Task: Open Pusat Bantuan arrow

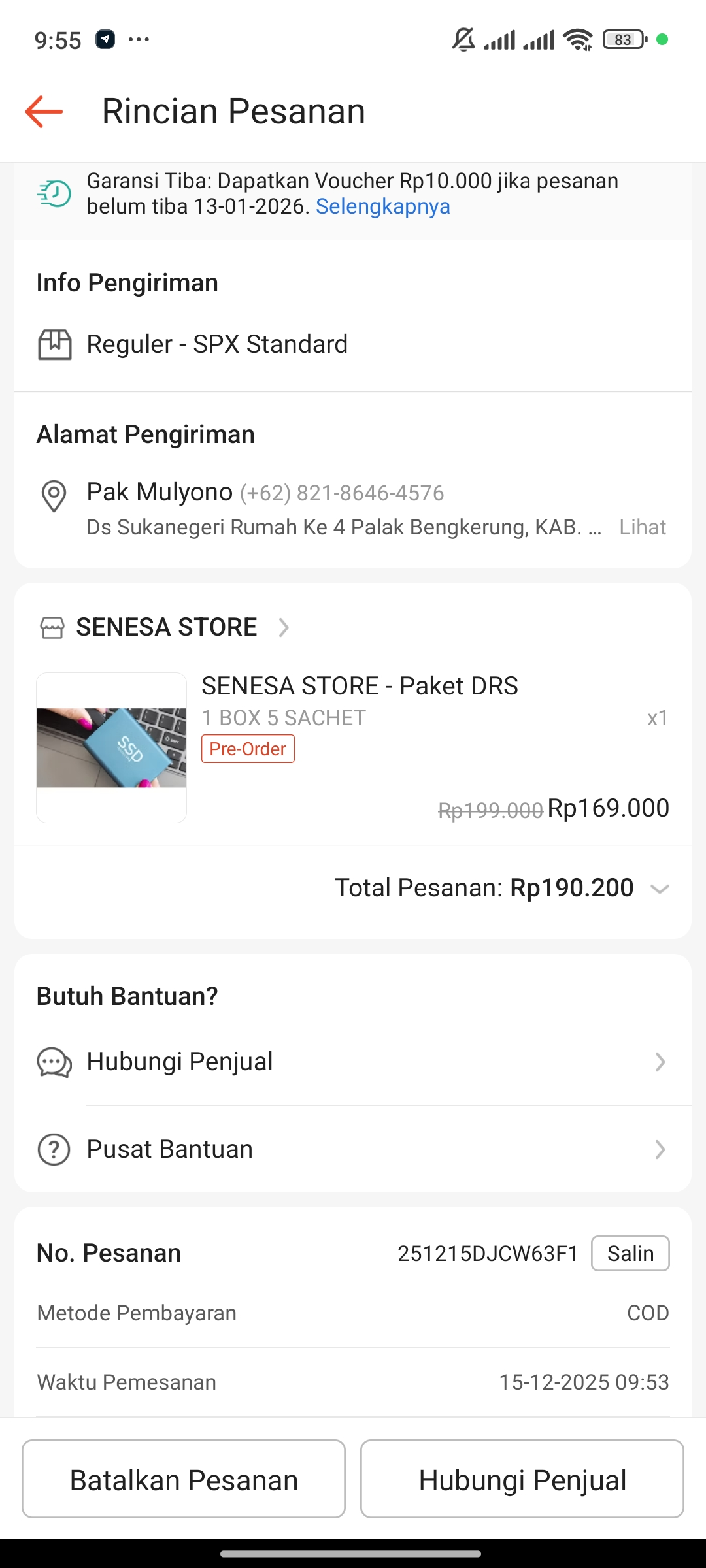Action: pos(660,1149)
